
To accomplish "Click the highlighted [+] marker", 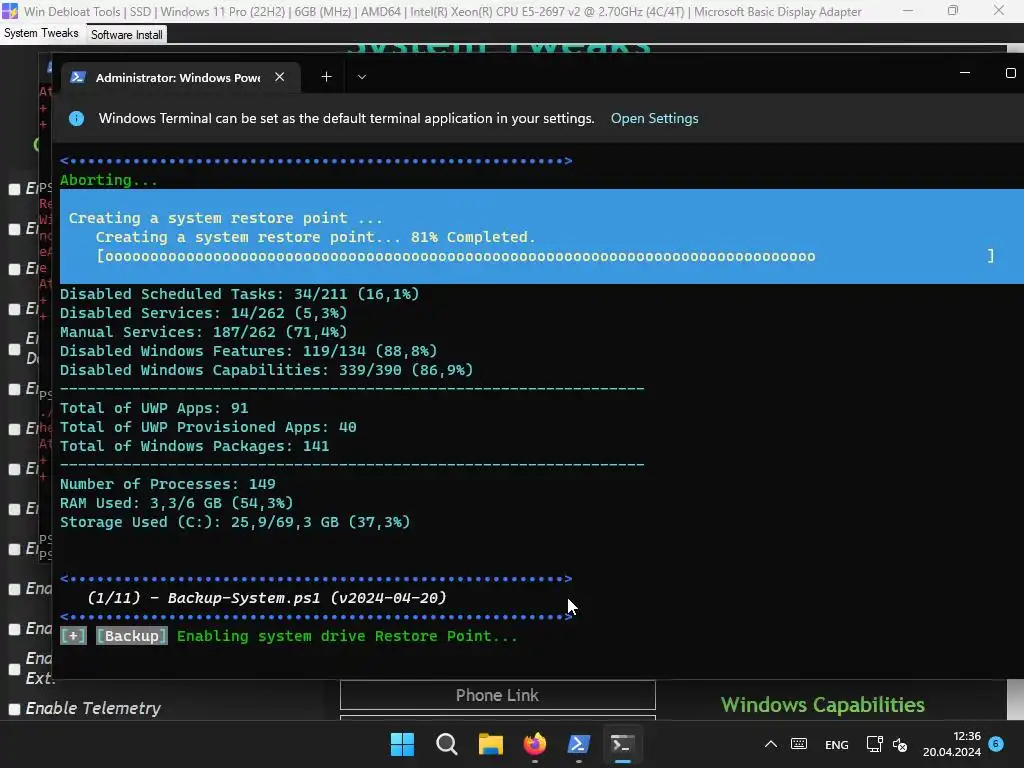I will tap(73, 636).
